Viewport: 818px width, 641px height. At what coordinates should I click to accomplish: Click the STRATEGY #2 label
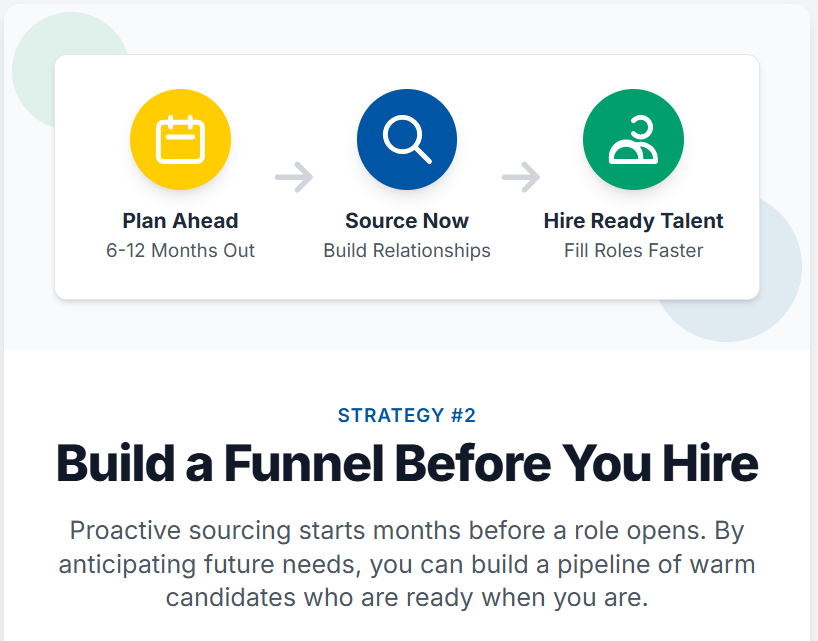click(407, 415)
